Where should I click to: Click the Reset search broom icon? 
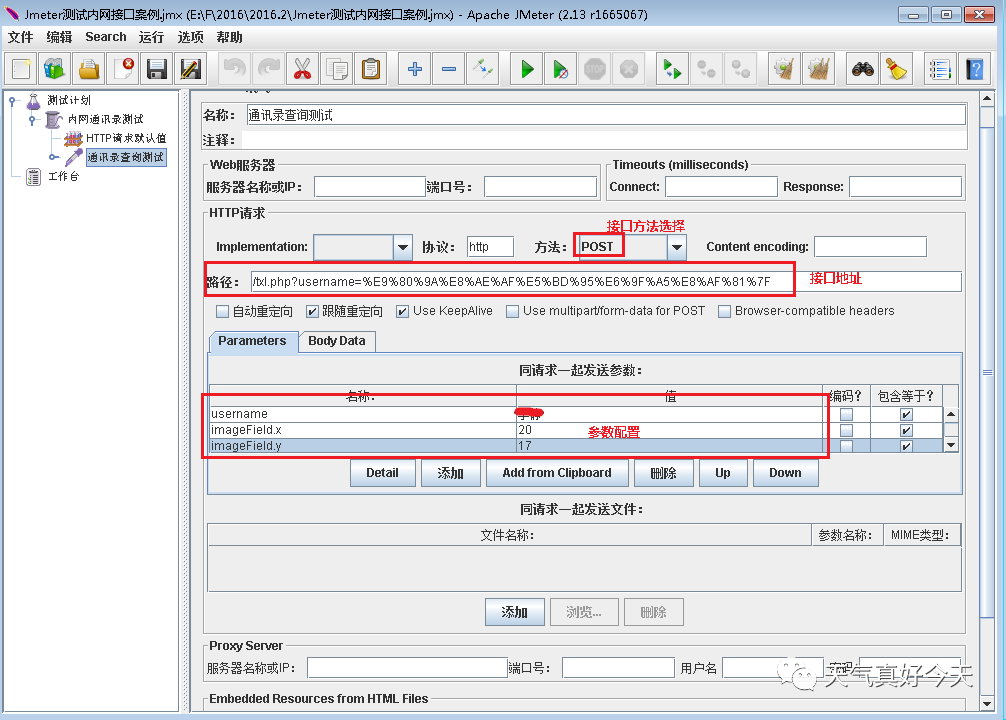click(x=896, y=69)
